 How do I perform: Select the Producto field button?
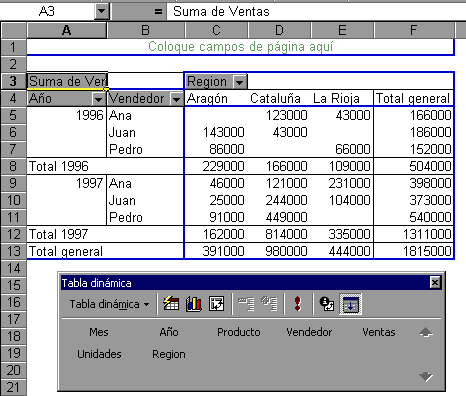[x=239, y=332]
